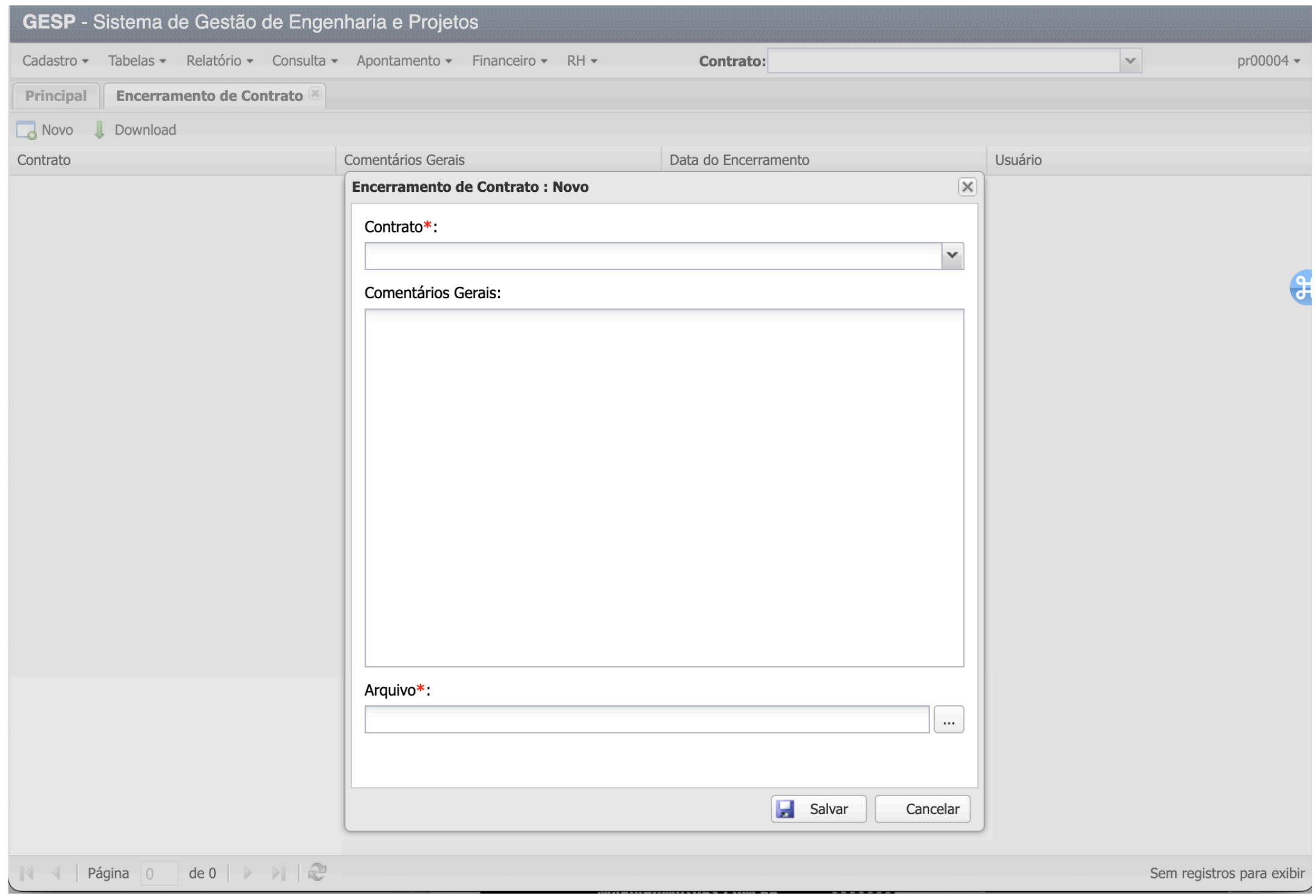
Task: Click the Cancelar button
Action: click(922, 809)
